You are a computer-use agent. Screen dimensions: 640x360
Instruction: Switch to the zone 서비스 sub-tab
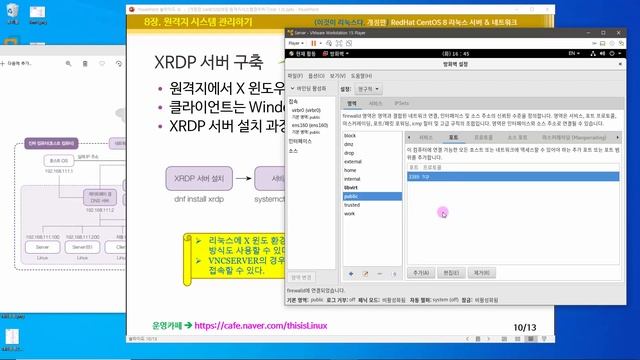click(x=426, y=138)
